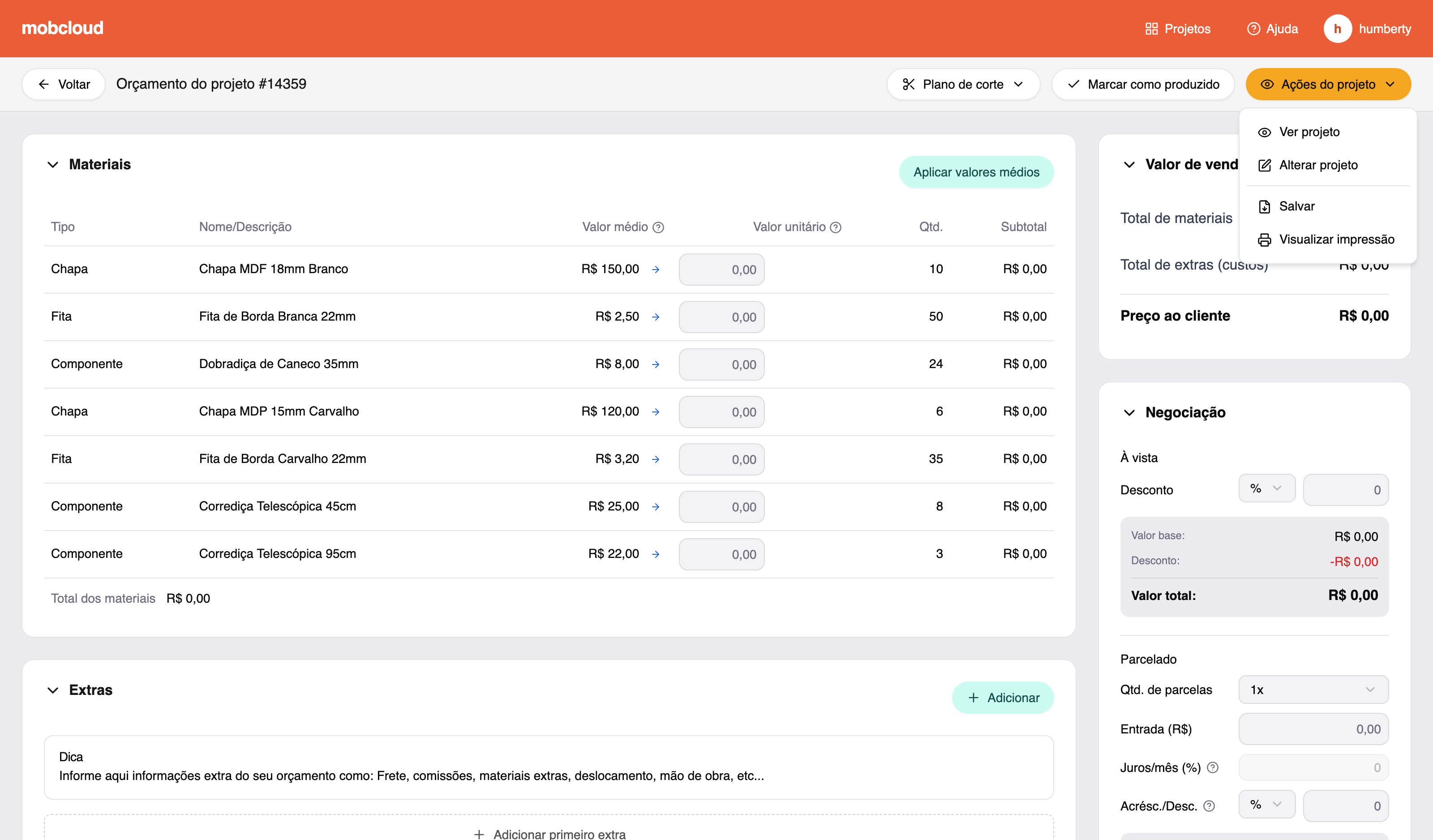Focus the Entrada (R$) input field
Viewport: 1433px width, 840px height.
[1313, 729]
